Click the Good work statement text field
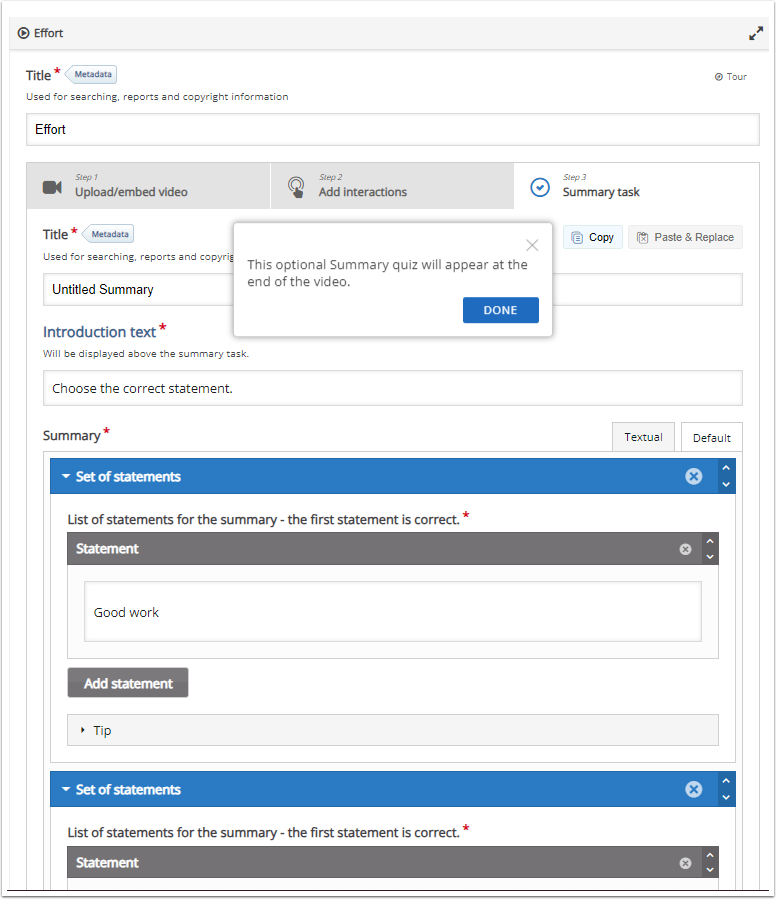This screenshot has width=776, height=899. [392, 612]
